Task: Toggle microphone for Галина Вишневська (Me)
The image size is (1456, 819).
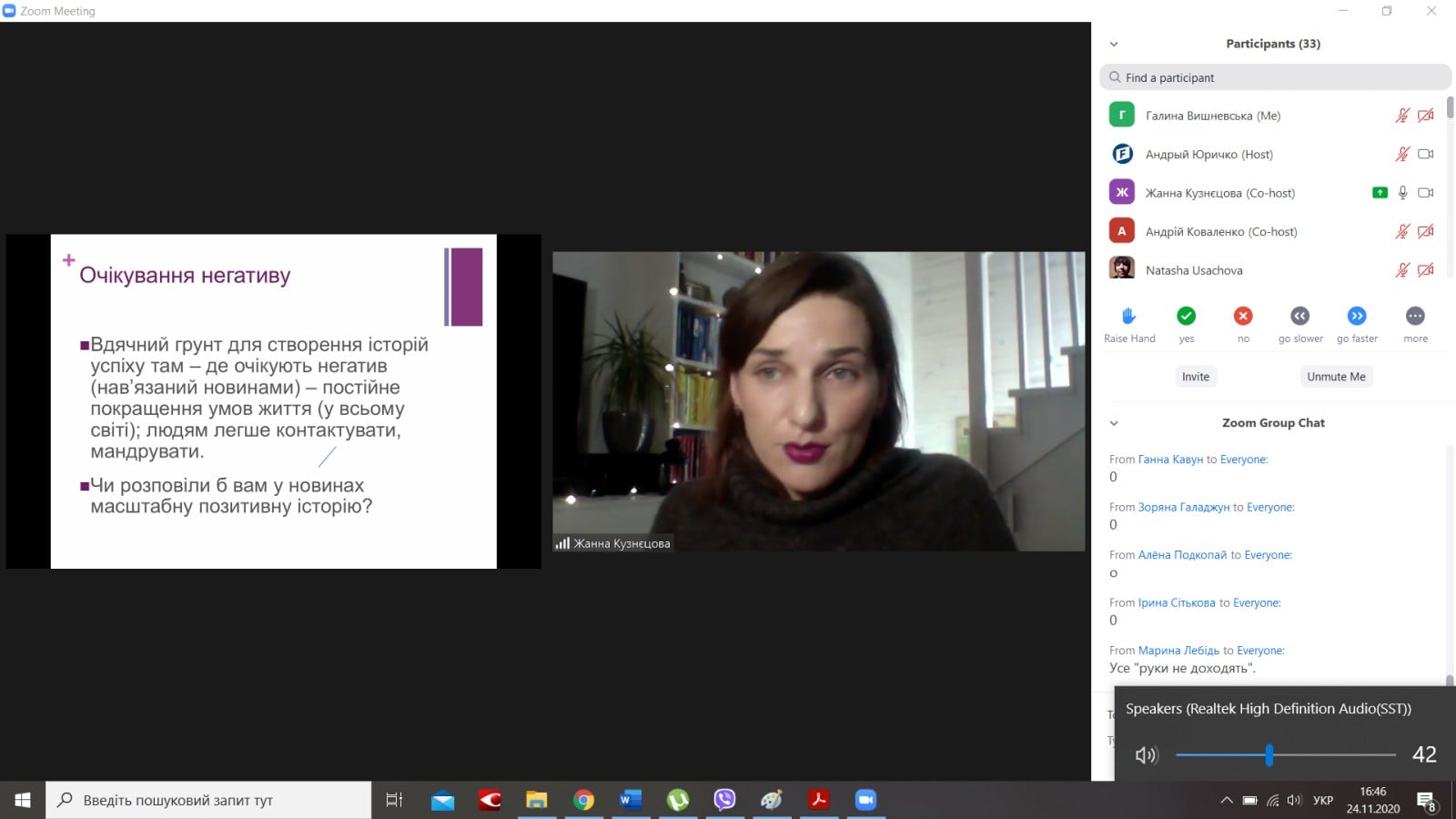Action: [1402, 116]
